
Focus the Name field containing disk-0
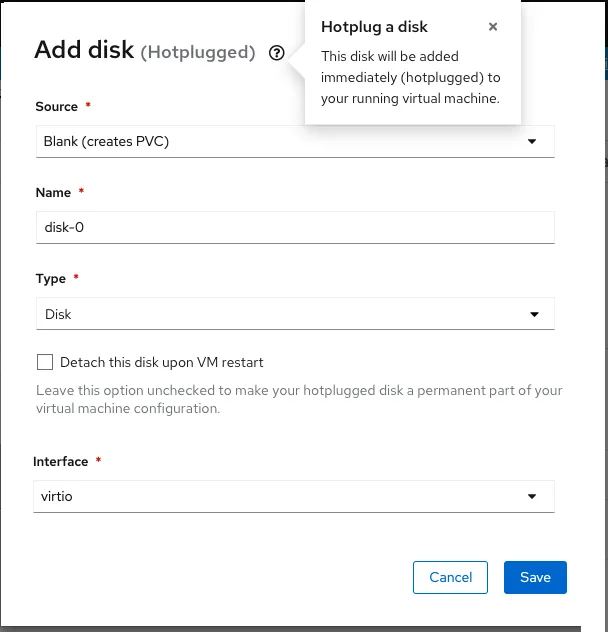pyautogui.click(x=294, y=227)
